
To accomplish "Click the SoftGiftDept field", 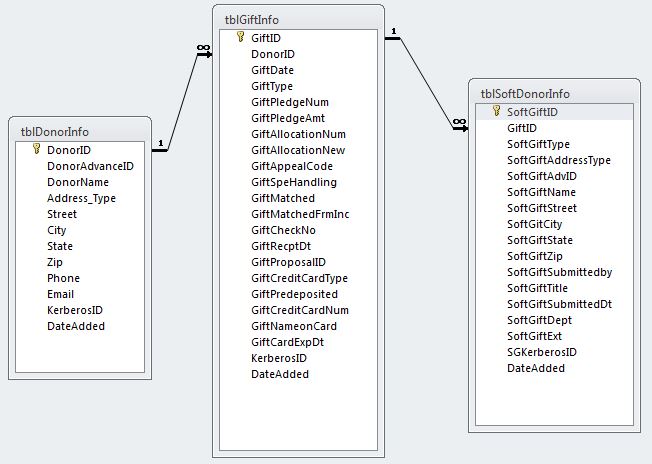I will (x=554, y=320).
